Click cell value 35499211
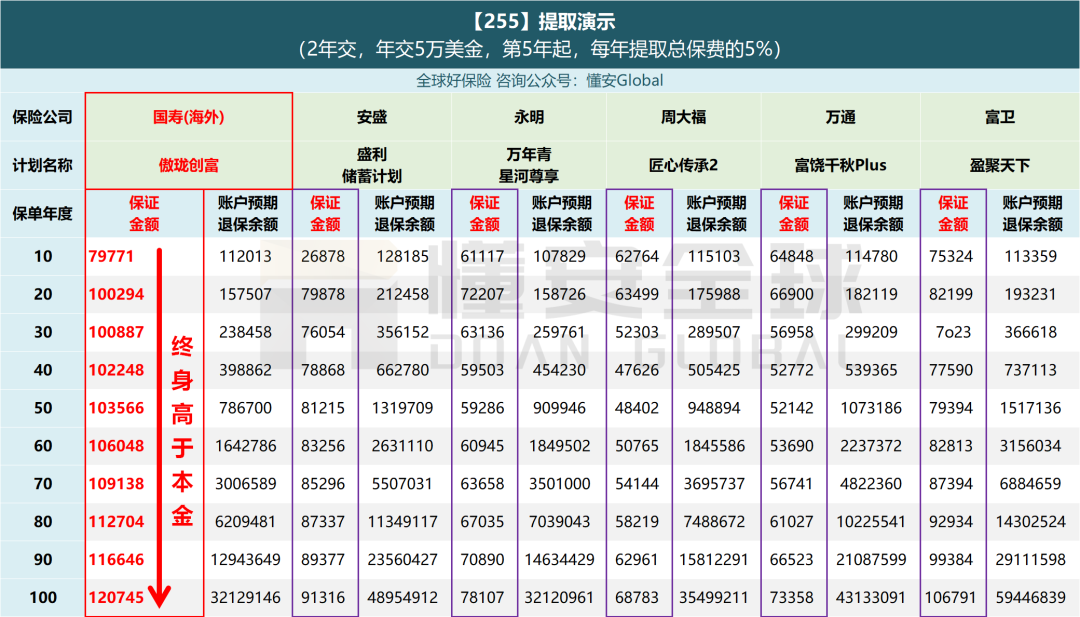 pos(714,598)
